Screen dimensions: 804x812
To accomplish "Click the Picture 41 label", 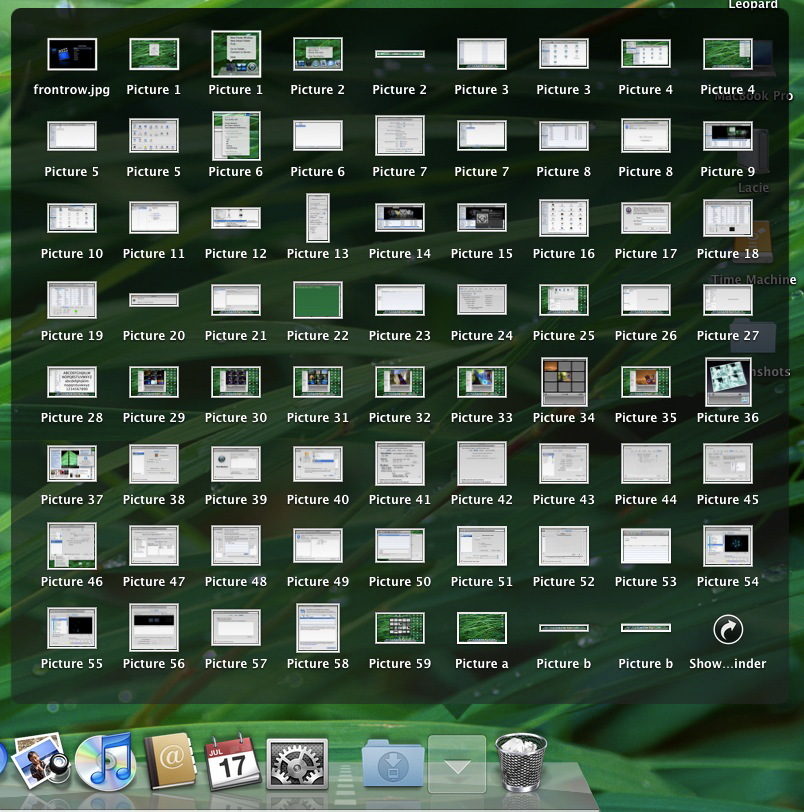I will point(400,499).
